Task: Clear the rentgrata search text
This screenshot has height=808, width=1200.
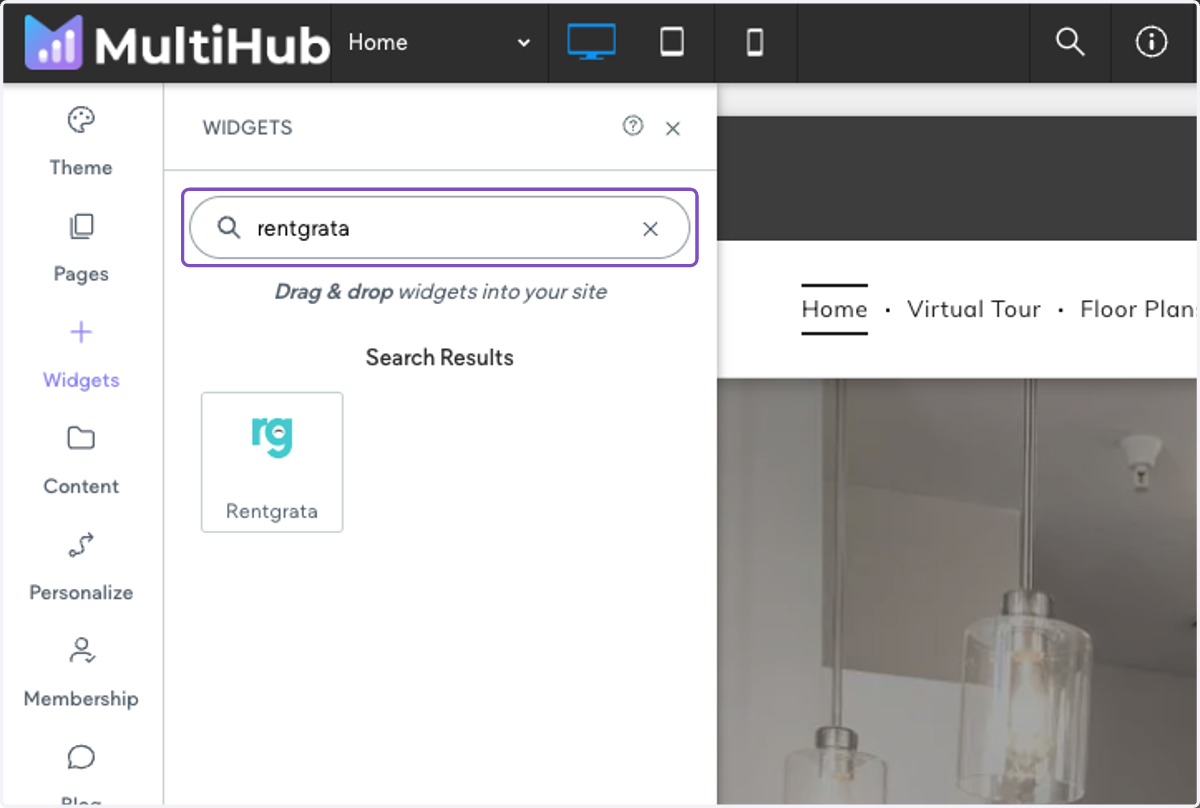Action: click(650, 229)
